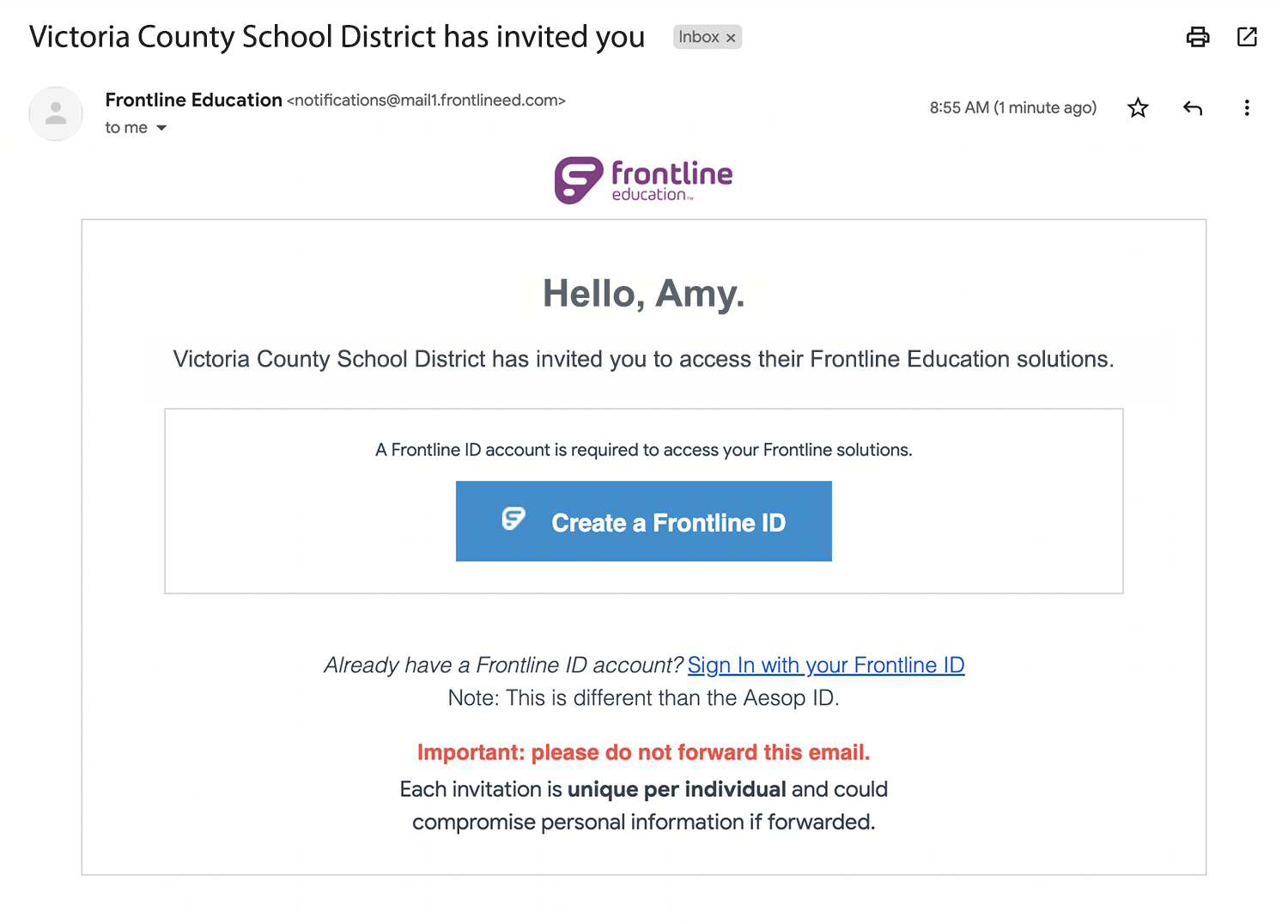Click the Create a Frontline ID button
The image size is (1288, 924).
tap(644, 521)
